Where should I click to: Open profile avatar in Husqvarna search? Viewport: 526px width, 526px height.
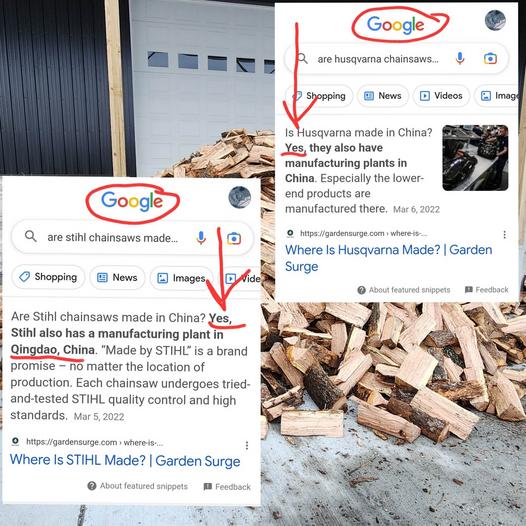point(495,20)
